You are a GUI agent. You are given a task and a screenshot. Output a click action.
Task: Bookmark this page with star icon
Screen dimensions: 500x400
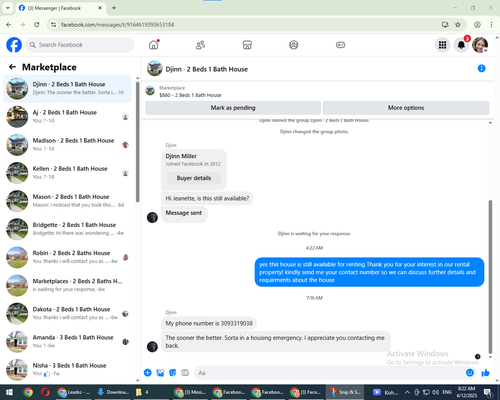(458, 25)
